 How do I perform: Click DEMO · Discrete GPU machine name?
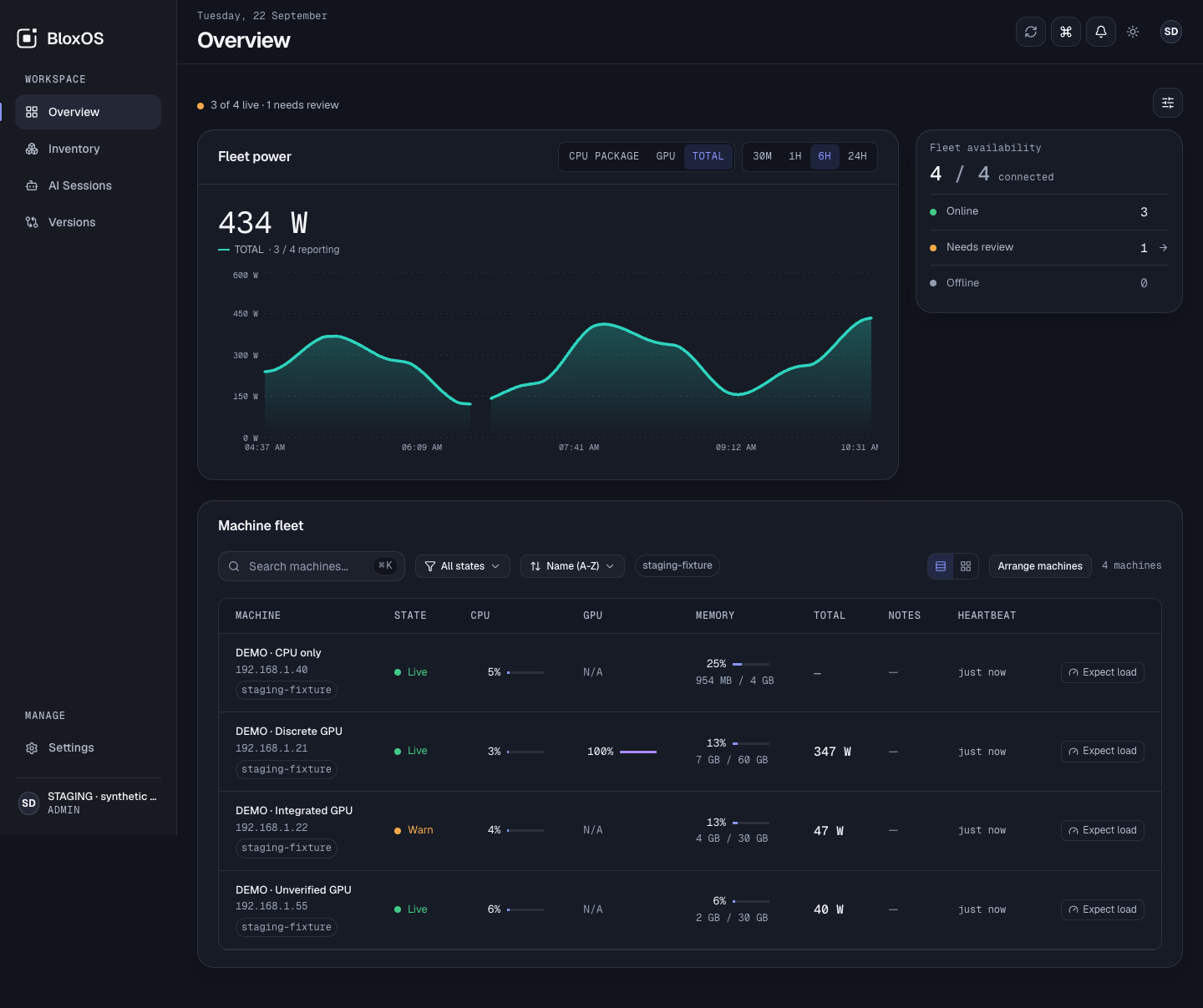tap(289, 732)
